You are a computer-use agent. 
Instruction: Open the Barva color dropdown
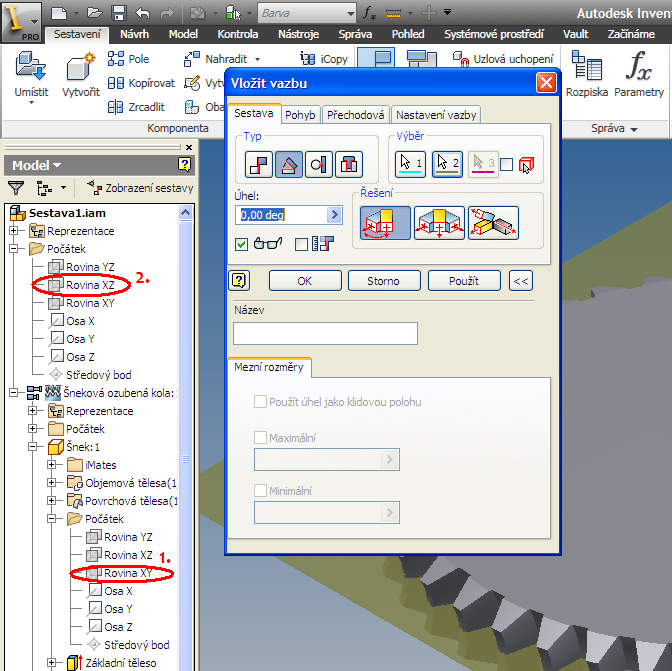pos(351,13)
